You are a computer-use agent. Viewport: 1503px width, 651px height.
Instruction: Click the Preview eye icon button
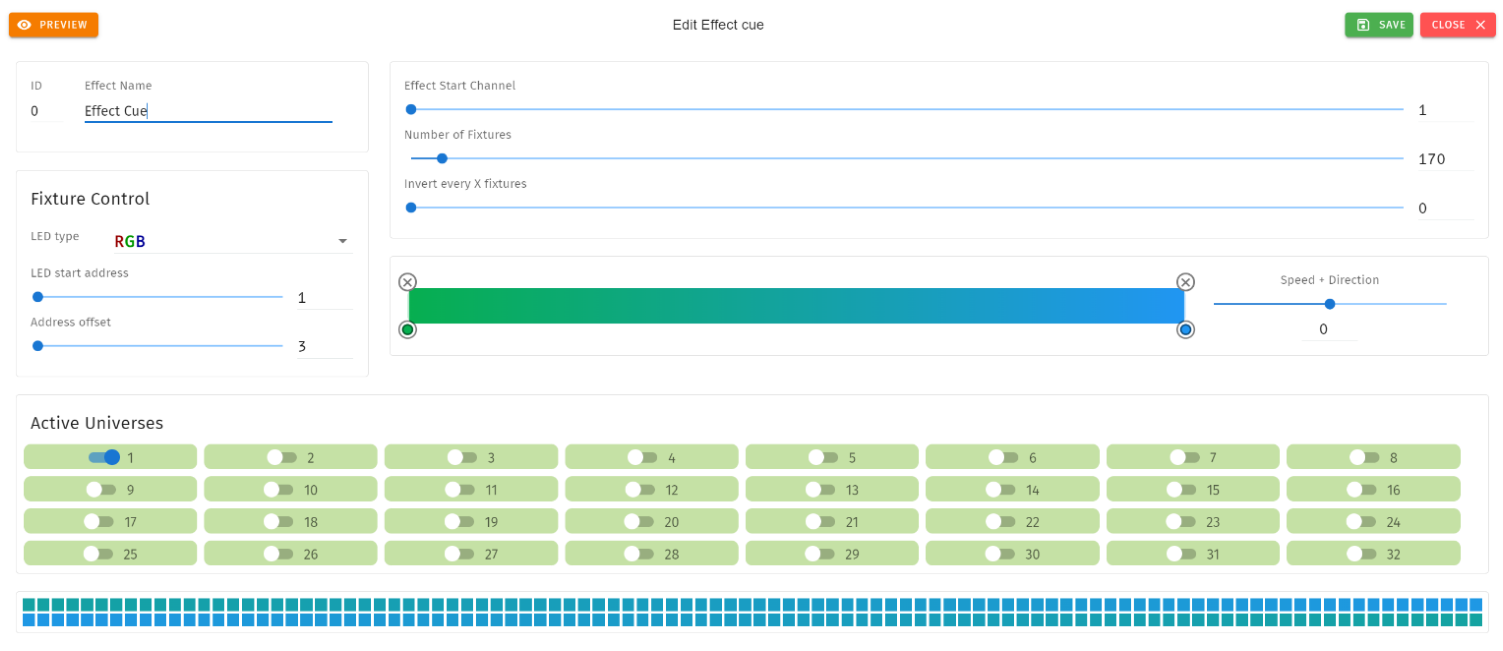[x=53, y=25]
